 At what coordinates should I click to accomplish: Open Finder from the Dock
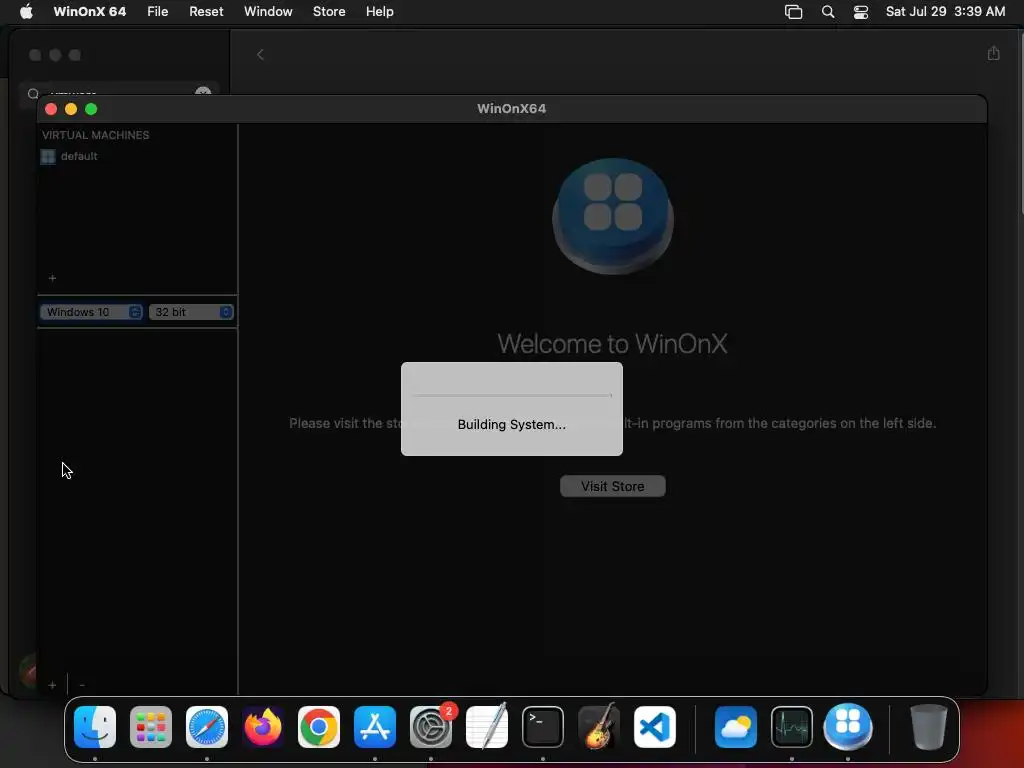[x=95, y=727]
